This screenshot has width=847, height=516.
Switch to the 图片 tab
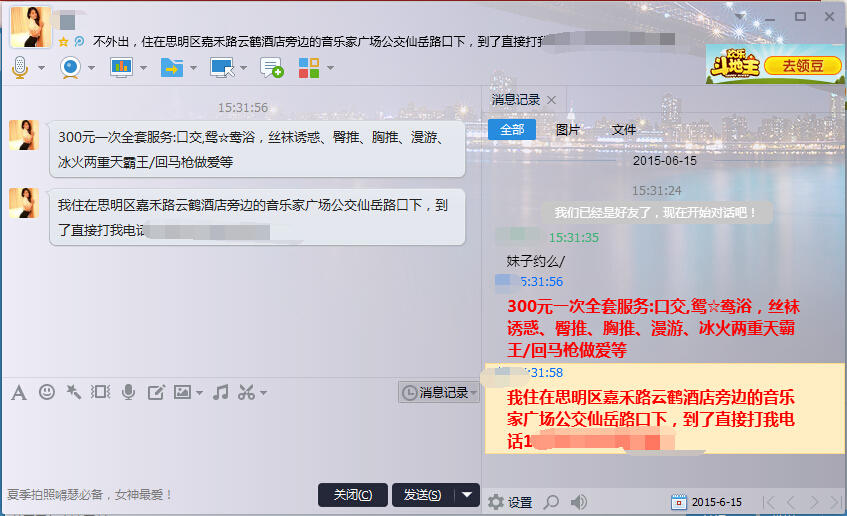click(568, 130)
